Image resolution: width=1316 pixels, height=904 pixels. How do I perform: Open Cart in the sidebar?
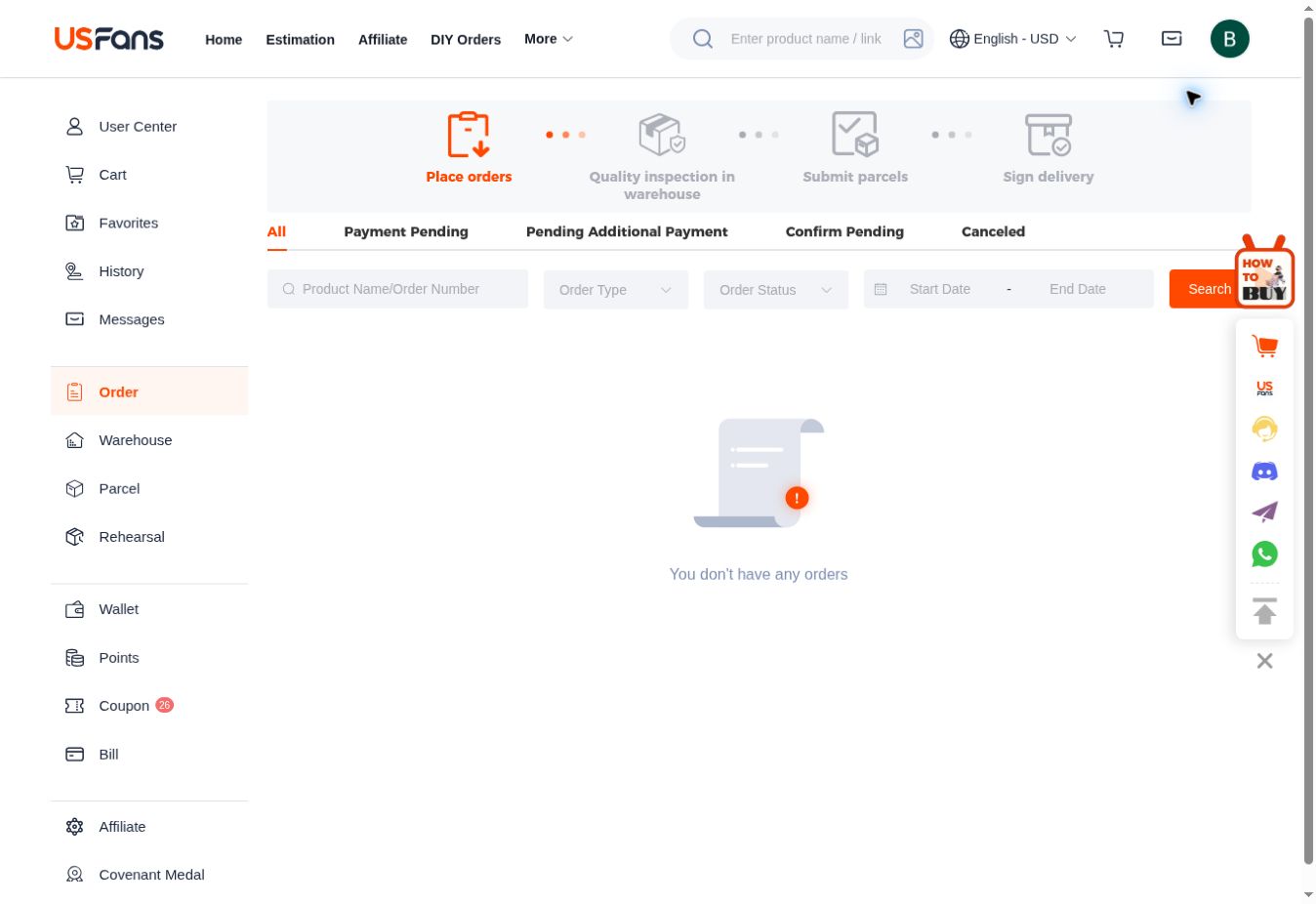pyautogui.click(x=149, y=175)
